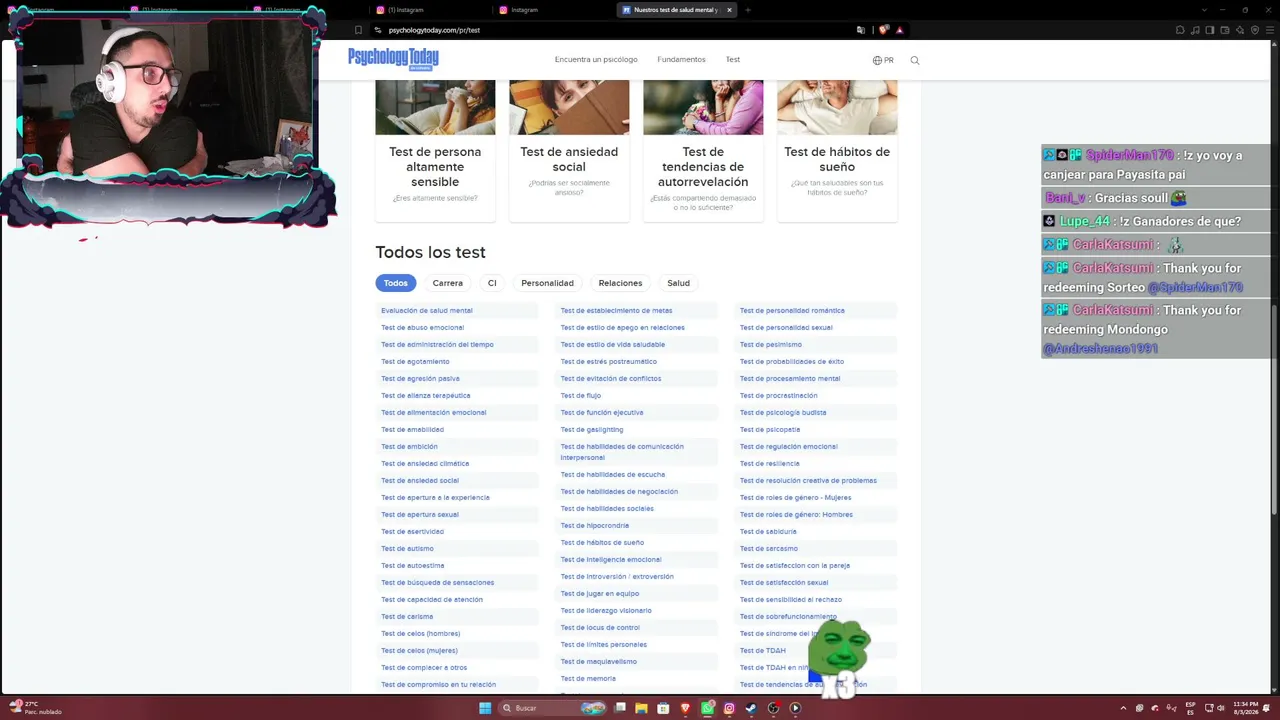
Task: Filter tests by Personalidad
Action: [547, 283]
